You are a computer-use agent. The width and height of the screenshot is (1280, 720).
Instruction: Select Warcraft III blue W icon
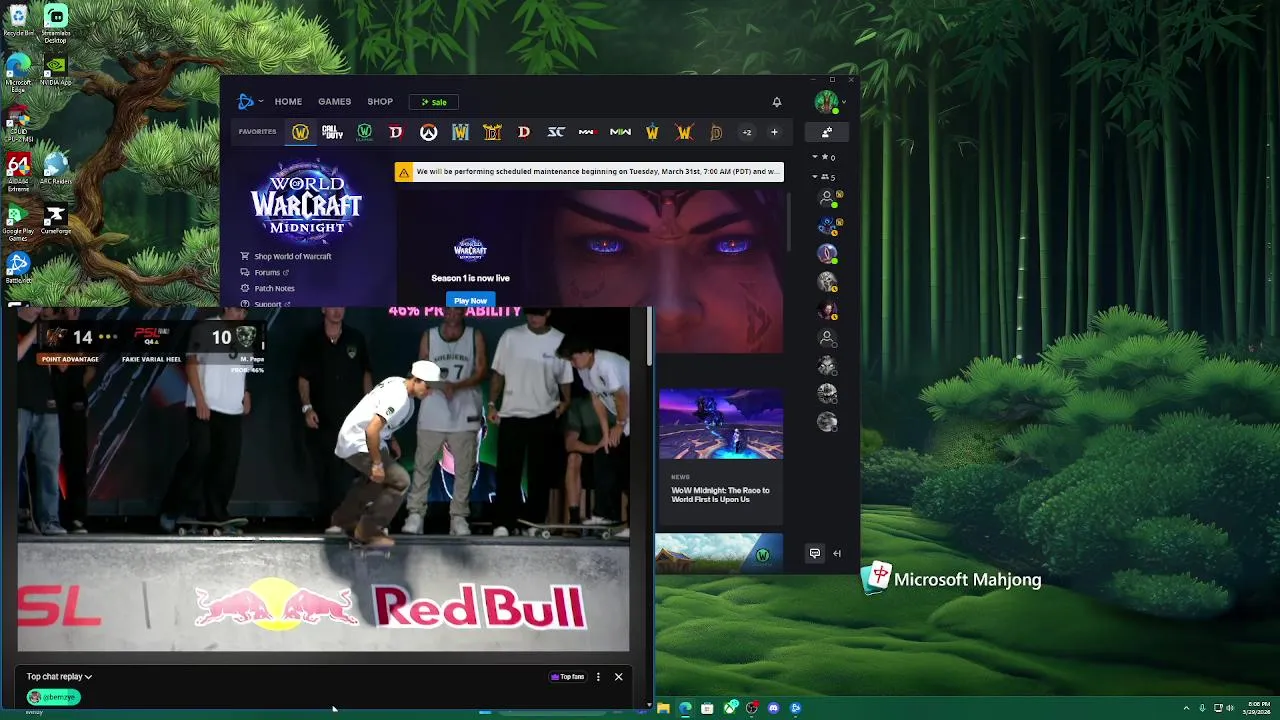[x=460, y=132]
